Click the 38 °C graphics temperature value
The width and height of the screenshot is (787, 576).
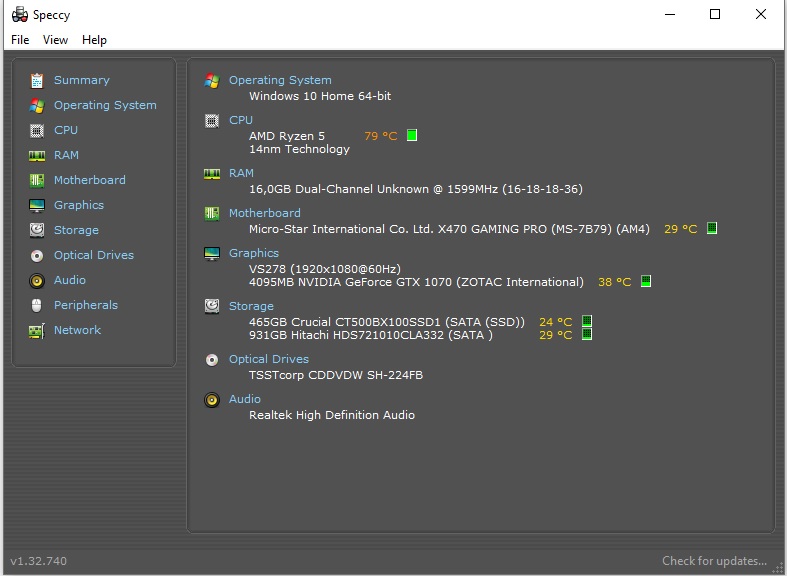[615, 282]
